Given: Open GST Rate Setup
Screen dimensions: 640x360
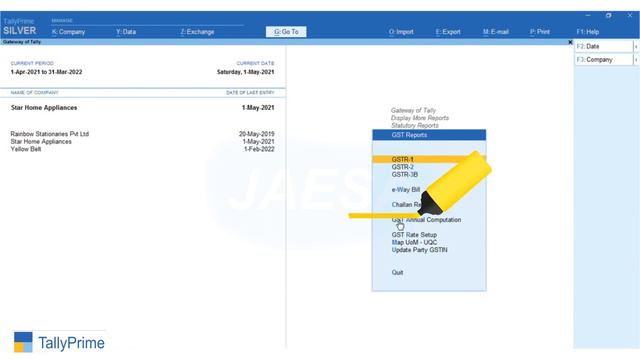Looking at the screenshot, I should [414, 235].
